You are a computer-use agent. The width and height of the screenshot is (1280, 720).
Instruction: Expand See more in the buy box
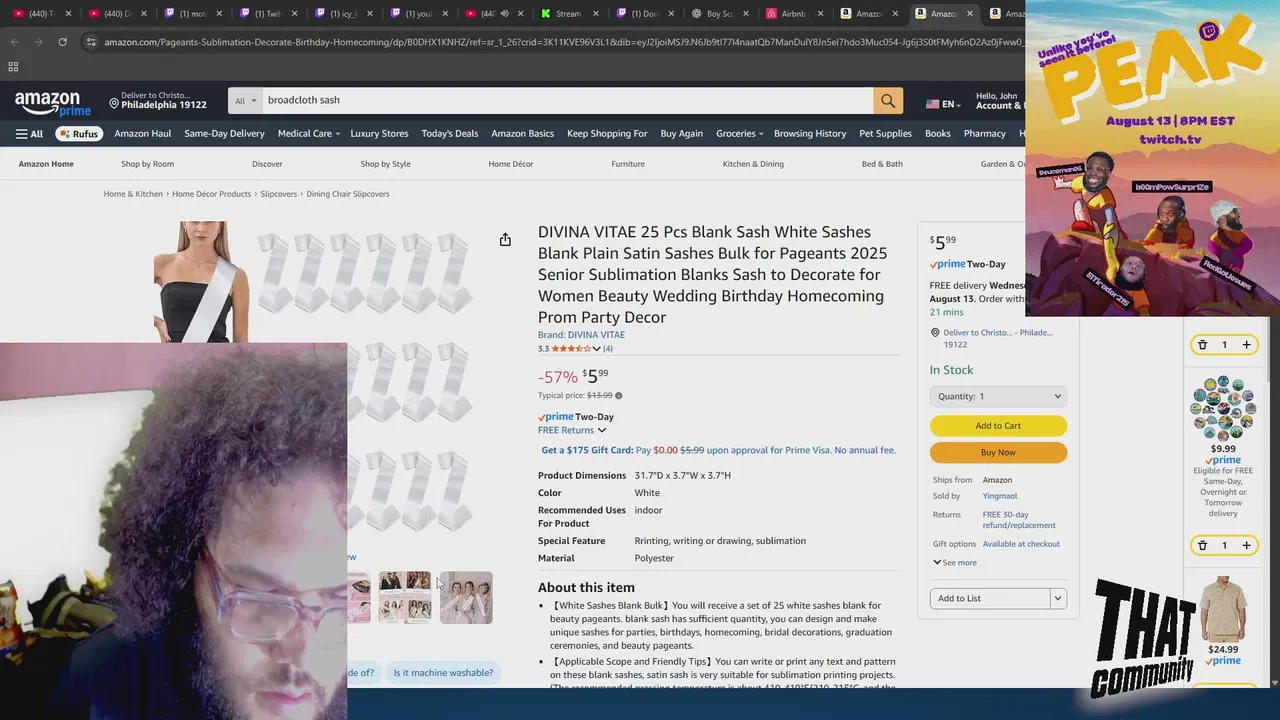pos(955,562)
